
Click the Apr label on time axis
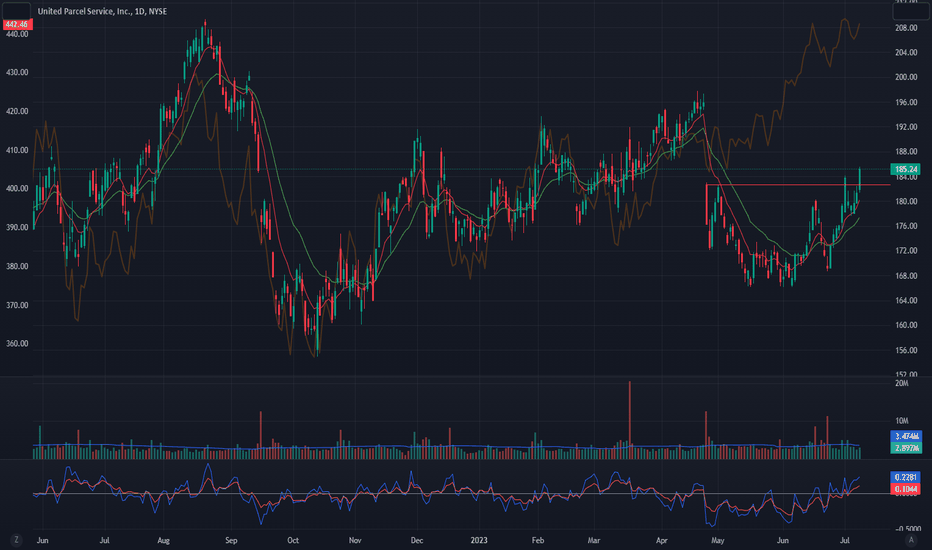coord(662,540)
